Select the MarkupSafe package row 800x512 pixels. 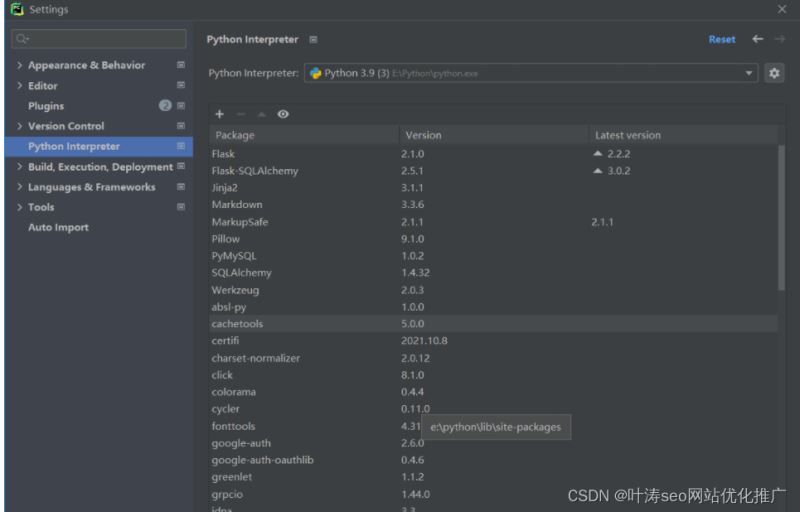pyautogui.click(x=493, y=222)
